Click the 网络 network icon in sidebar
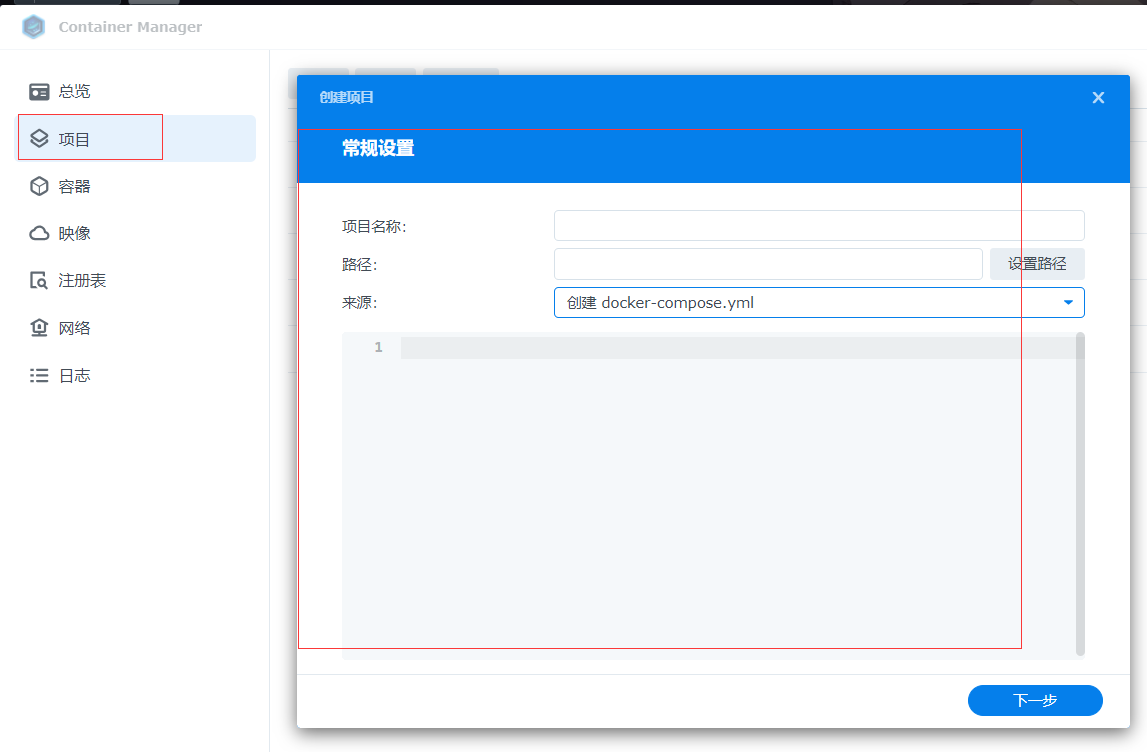The width and height of the screenshot is (1147, 752). pyautogui.click(x=39, y=328)
